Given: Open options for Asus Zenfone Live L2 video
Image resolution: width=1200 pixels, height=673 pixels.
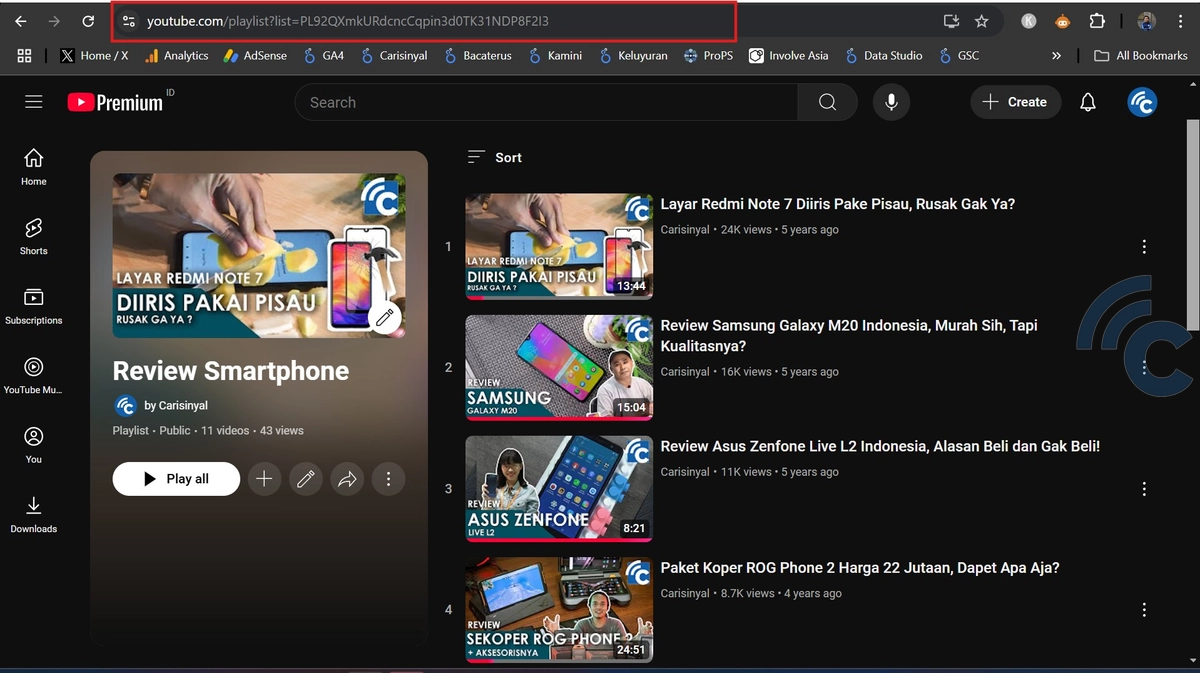Looking at the screenshot, I should (x=1144, y=489).
